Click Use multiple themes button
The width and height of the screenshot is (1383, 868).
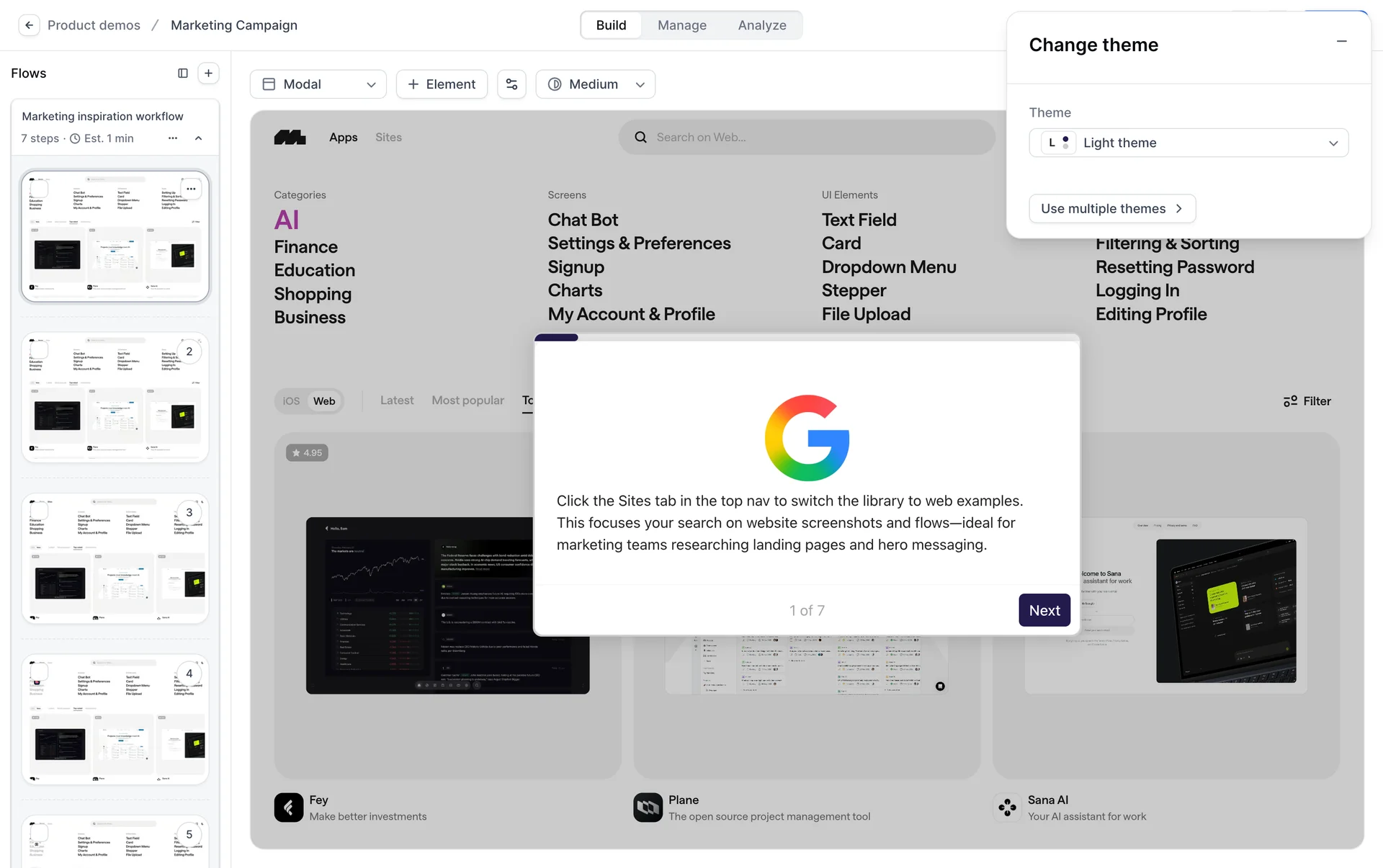coord(1111,209)
